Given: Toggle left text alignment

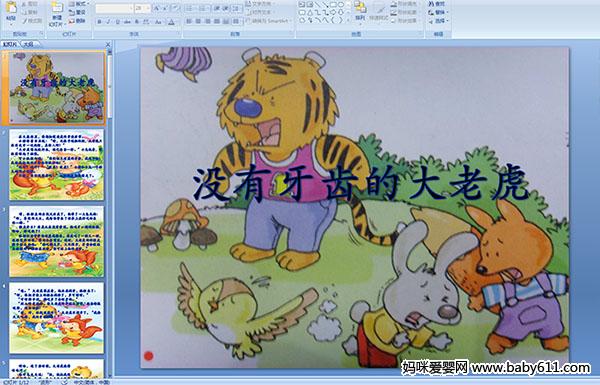Looking at the screenshot, I should pos(189,21).
